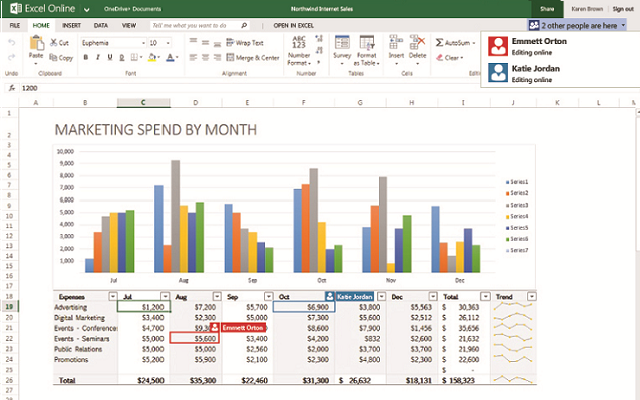Toggle Italic formatting
The image size is (640, 400).
(x=97, y=58)
